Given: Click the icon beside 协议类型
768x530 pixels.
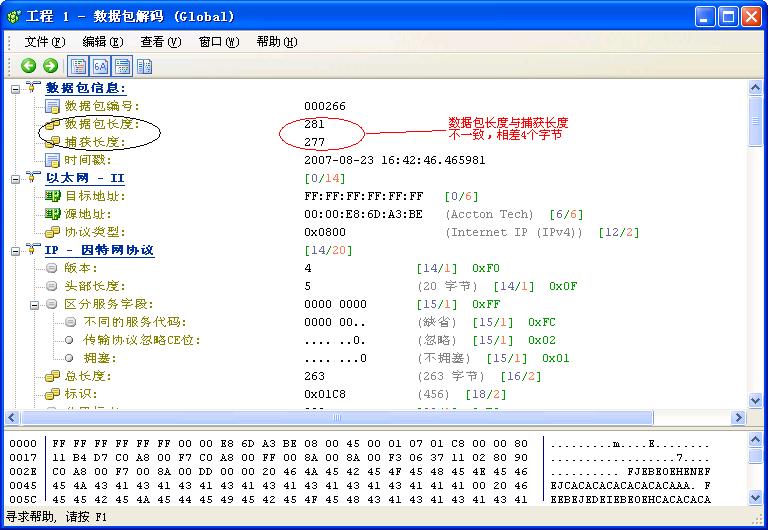Looking at the screenshot, I should [x=52, y=232].
